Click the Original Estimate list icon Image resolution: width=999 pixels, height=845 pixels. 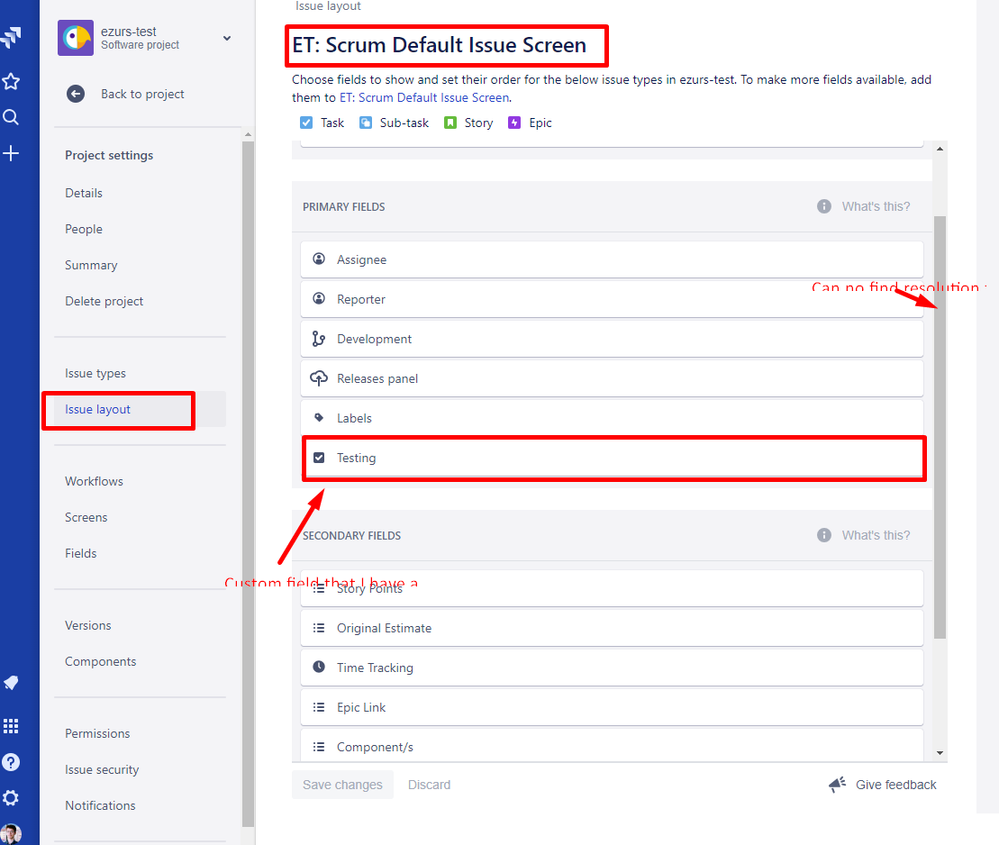click(319, 628)
